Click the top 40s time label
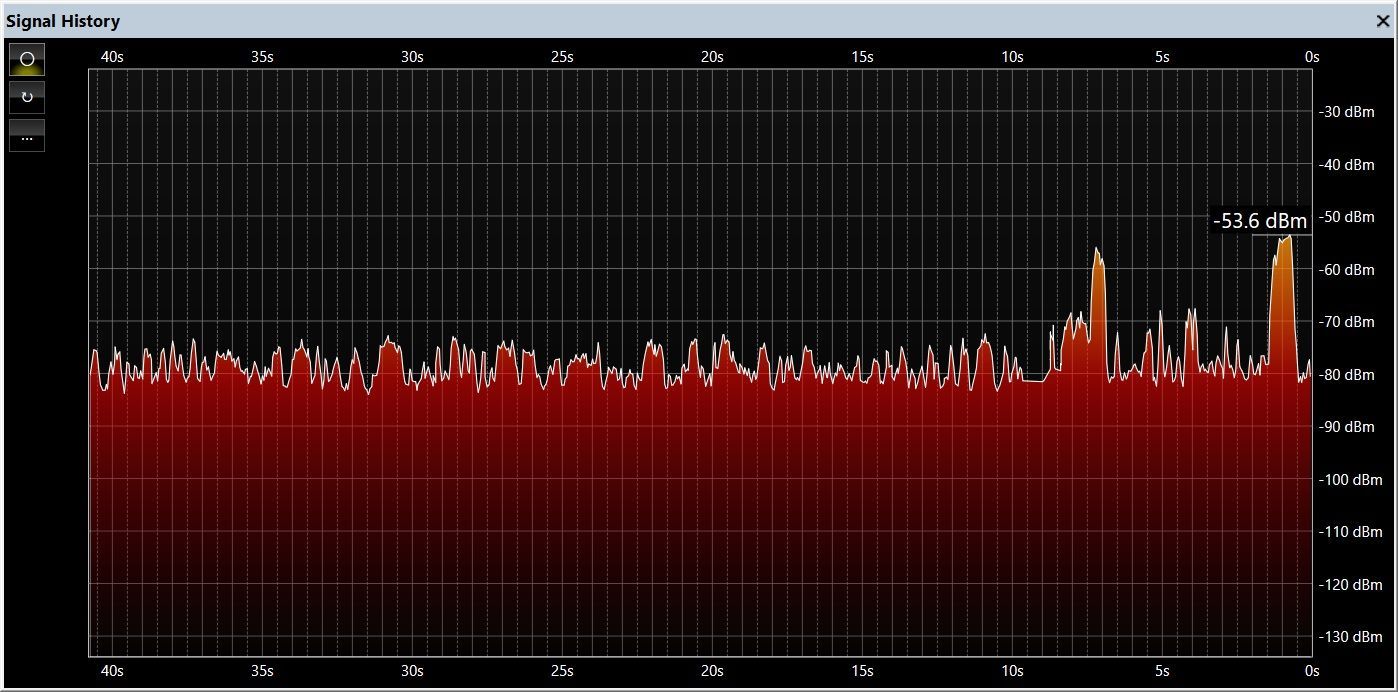 [x=112, y=57]
